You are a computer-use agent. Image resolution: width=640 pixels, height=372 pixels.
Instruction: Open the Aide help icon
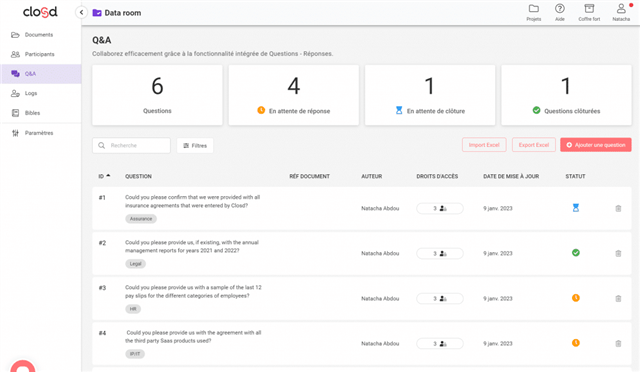[x=560, y=9]
